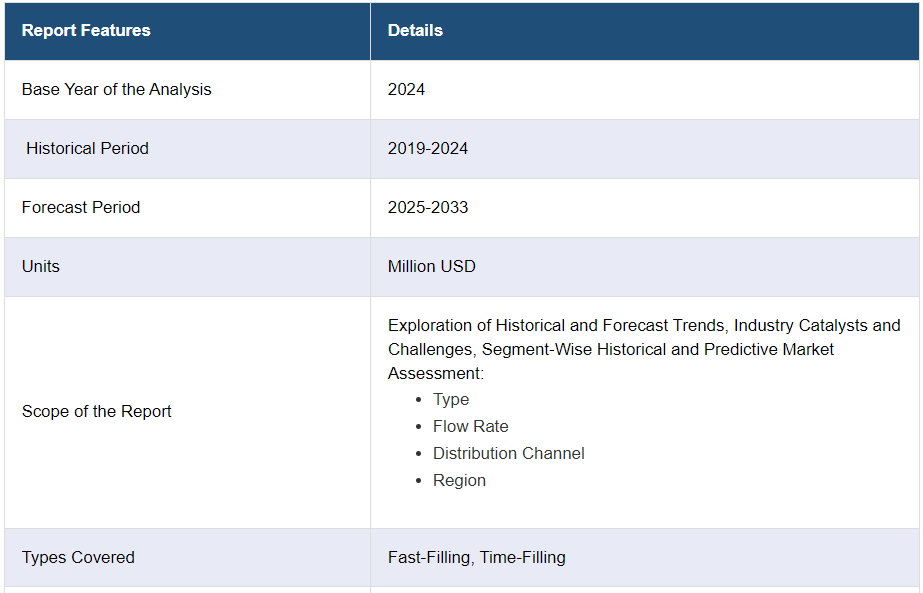The image size is (923, 593).
Task: Select the Historical Period row label
Action: tap(87, 149)
